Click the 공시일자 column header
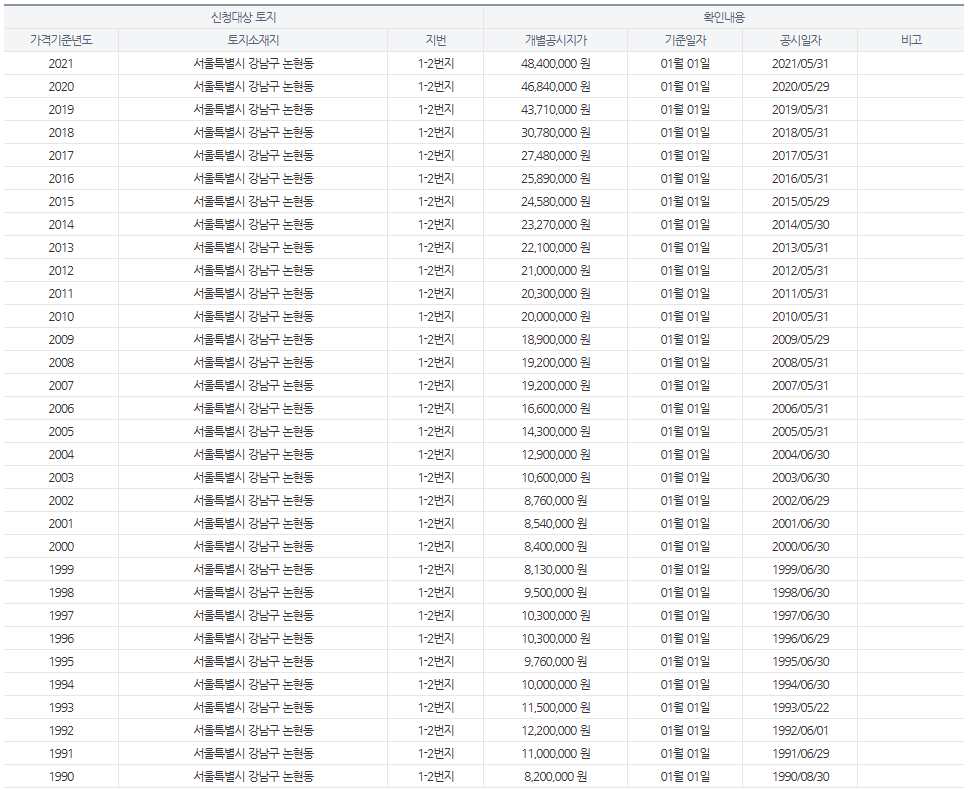Viewport: 968px width, 790px height. [x=800, y=40]
